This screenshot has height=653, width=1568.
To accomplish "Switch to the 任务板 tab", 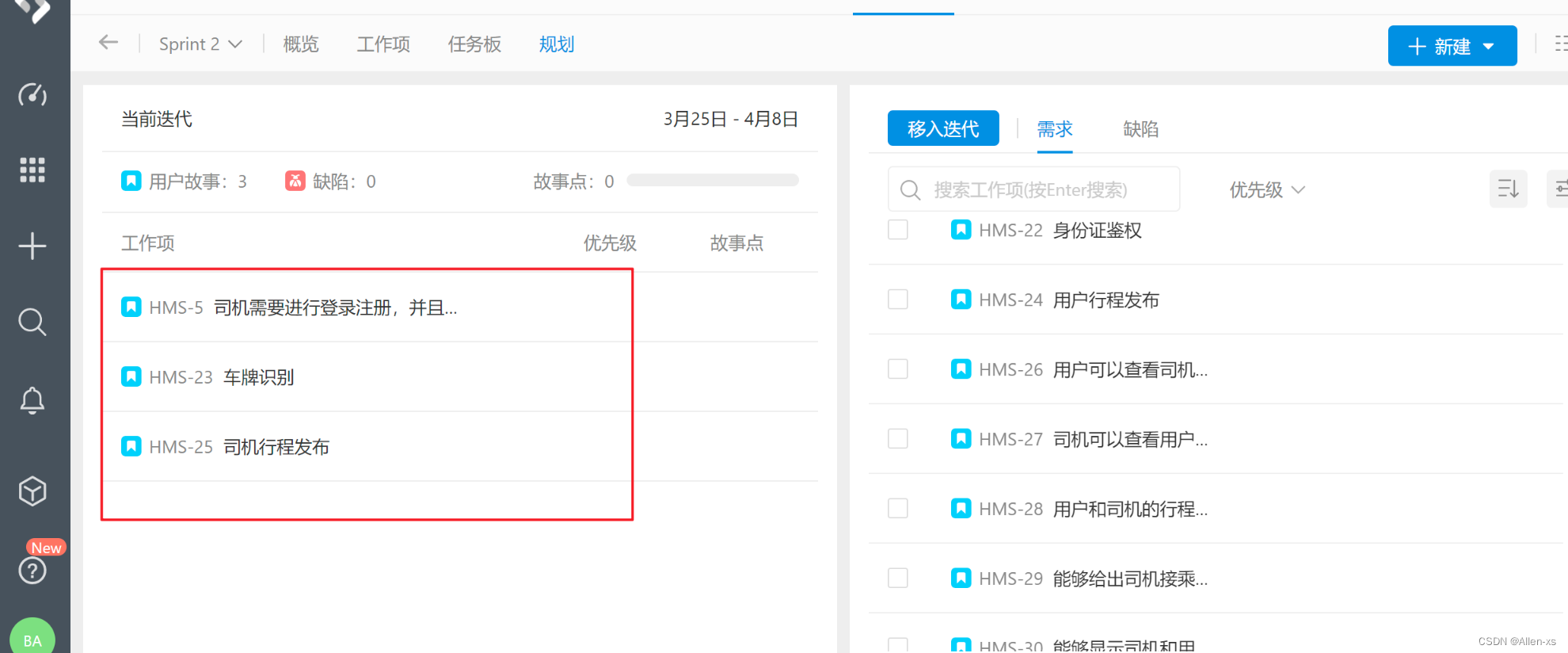I will click(x=474, y=44).
